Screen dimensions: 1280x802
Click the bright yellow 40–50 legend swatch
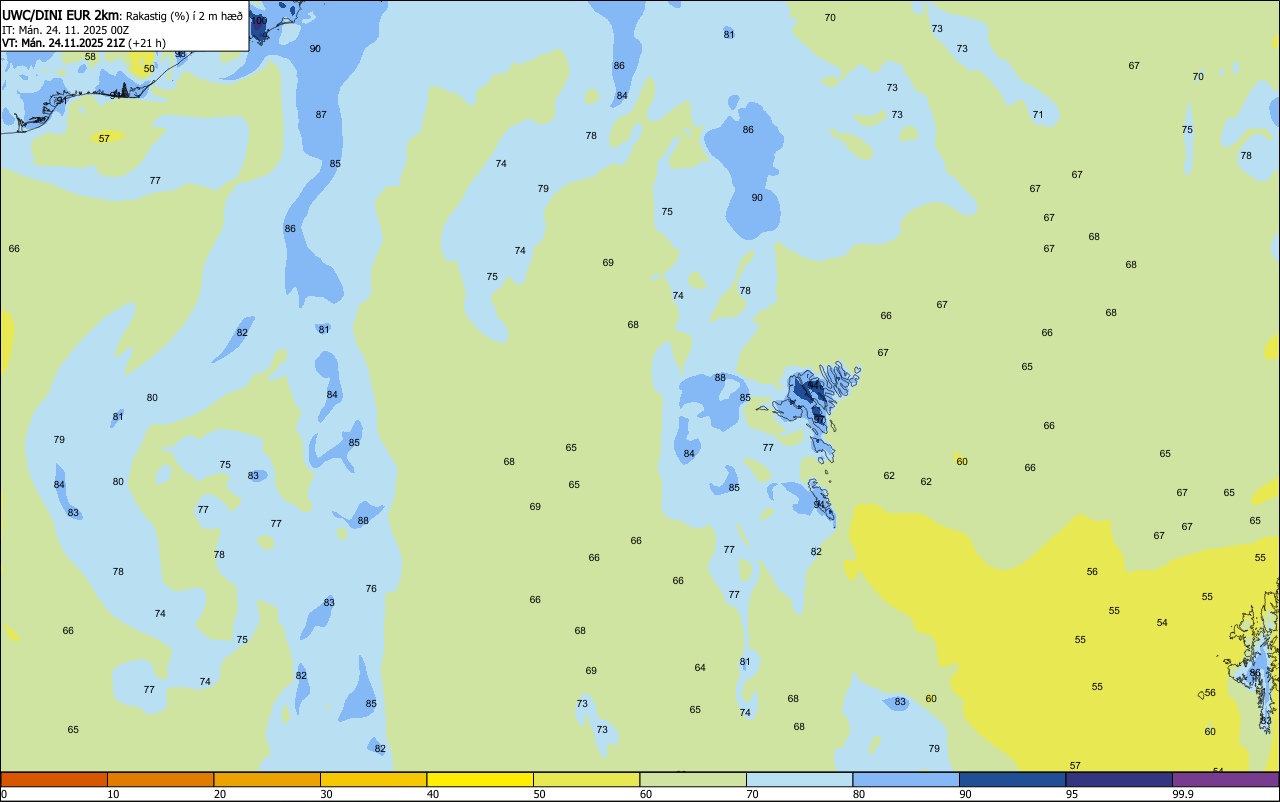point(480,779)
